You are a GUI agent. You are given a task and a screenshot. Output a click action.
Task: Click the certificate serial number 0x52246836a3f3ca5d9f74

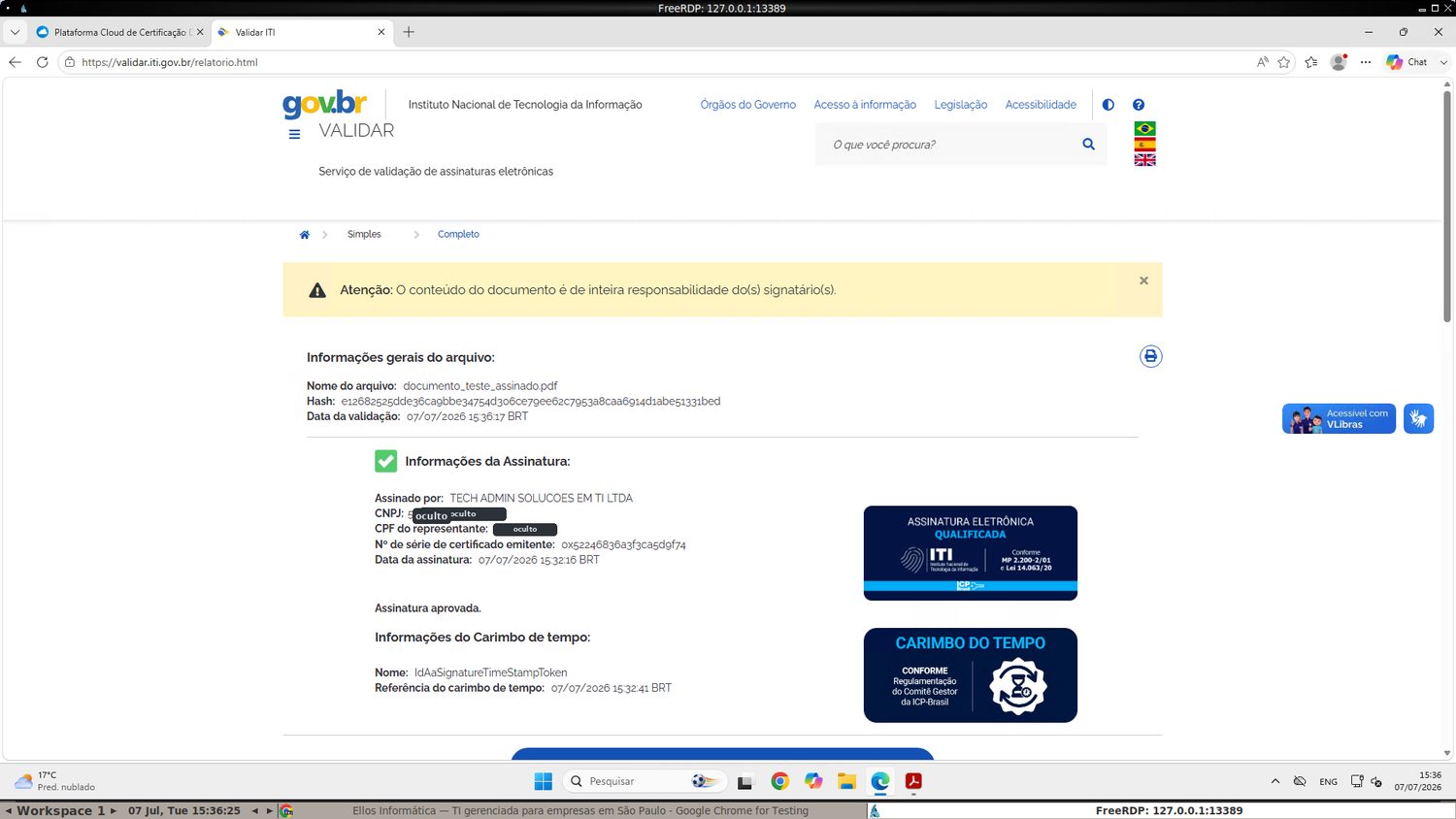click(623, 544)
